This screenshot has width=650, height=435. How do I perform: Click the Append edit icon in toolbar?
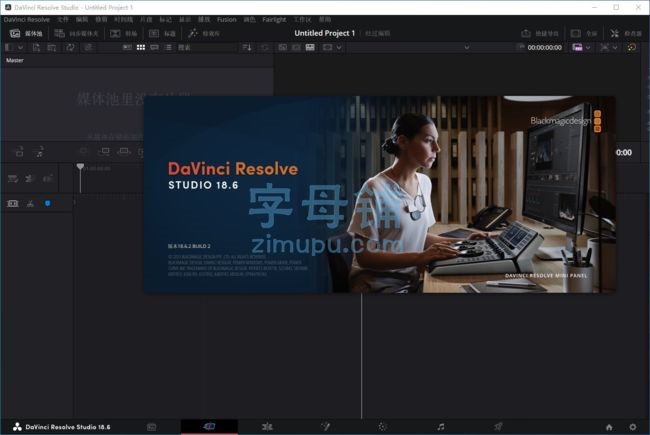click(104, 152)
